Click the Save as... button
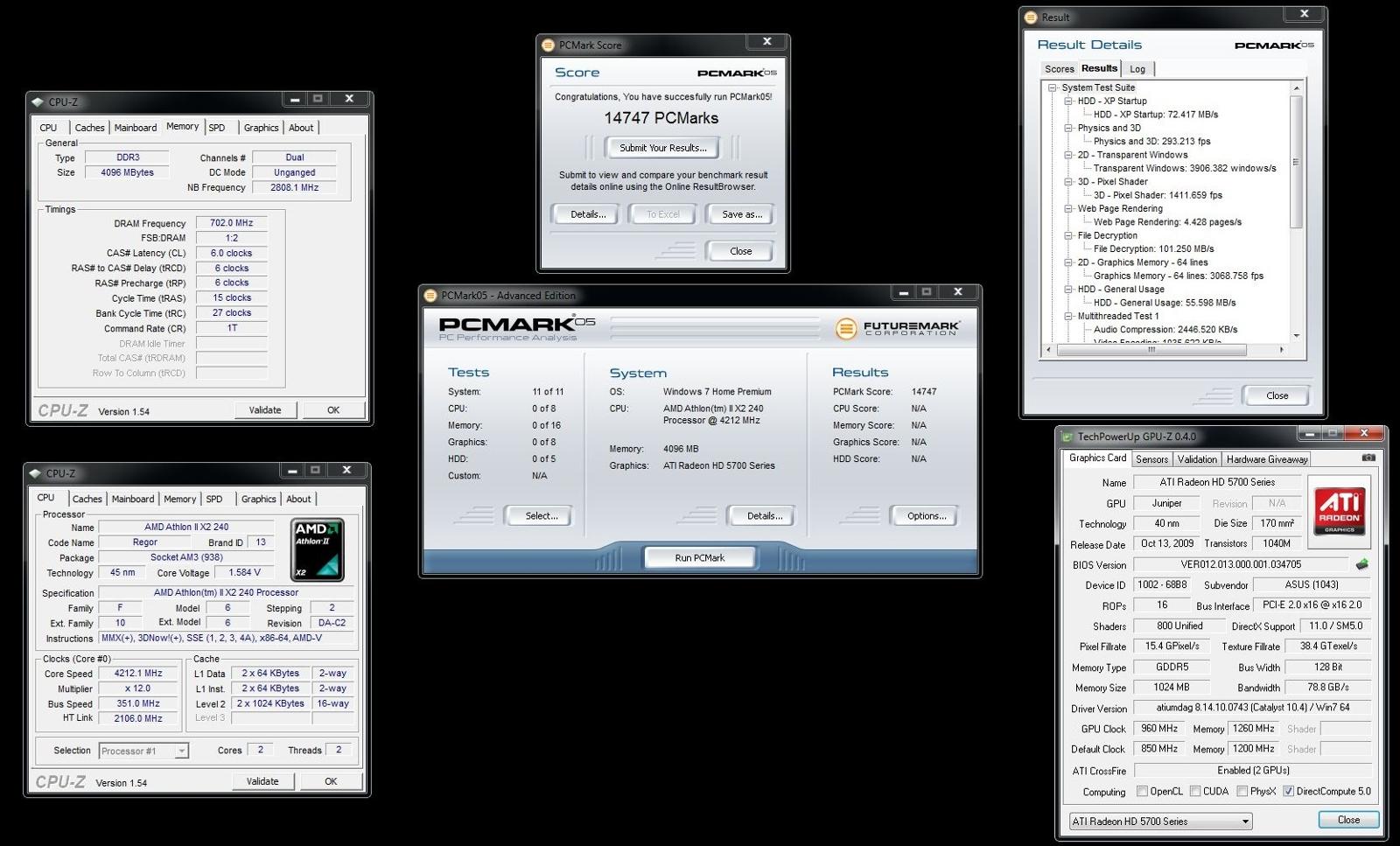The image size is (1400, 846). pyautogui.click(x=742, y=214)
